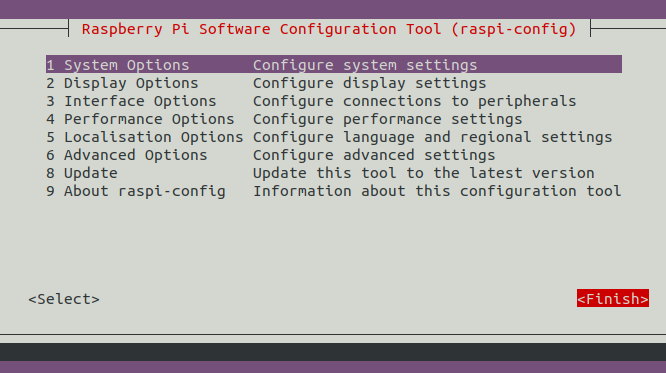Click 'Configure language and regional settings' text
The height and width of the screenshot is (373, 666).
(432, 137)
